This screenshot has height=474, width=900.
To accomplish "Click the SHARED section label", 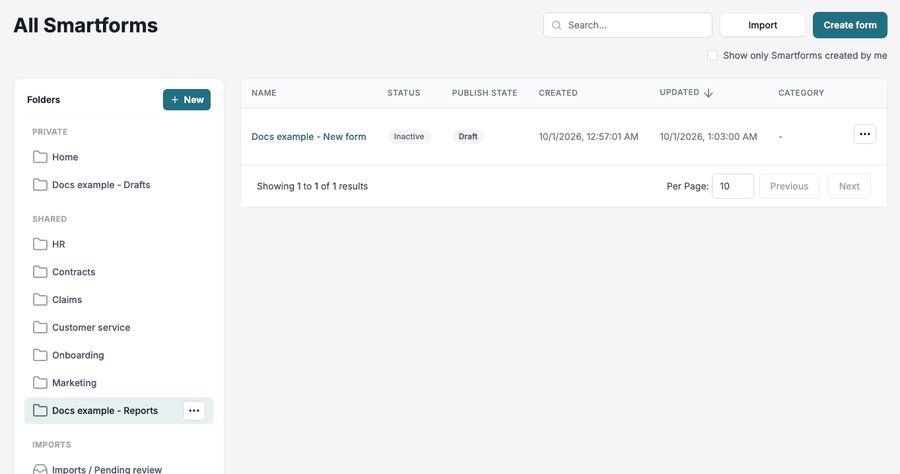I will coord(49,219).
